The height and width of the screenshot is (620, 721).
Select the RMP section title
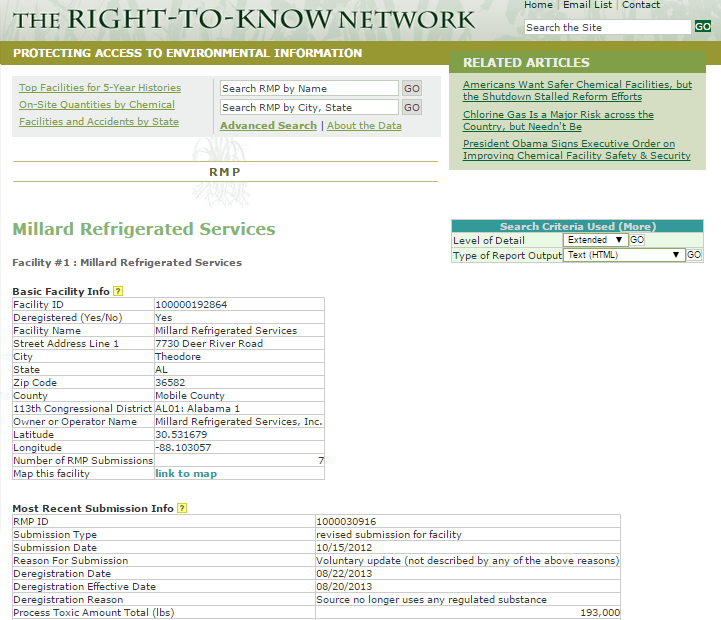tap(225, 172)
